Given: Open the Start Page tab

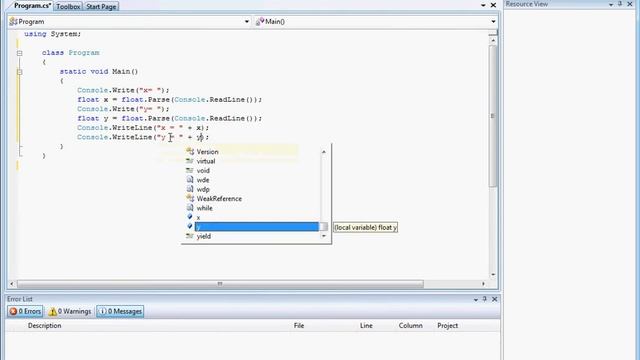Looking at the screenshot, I should coord(101,7).
